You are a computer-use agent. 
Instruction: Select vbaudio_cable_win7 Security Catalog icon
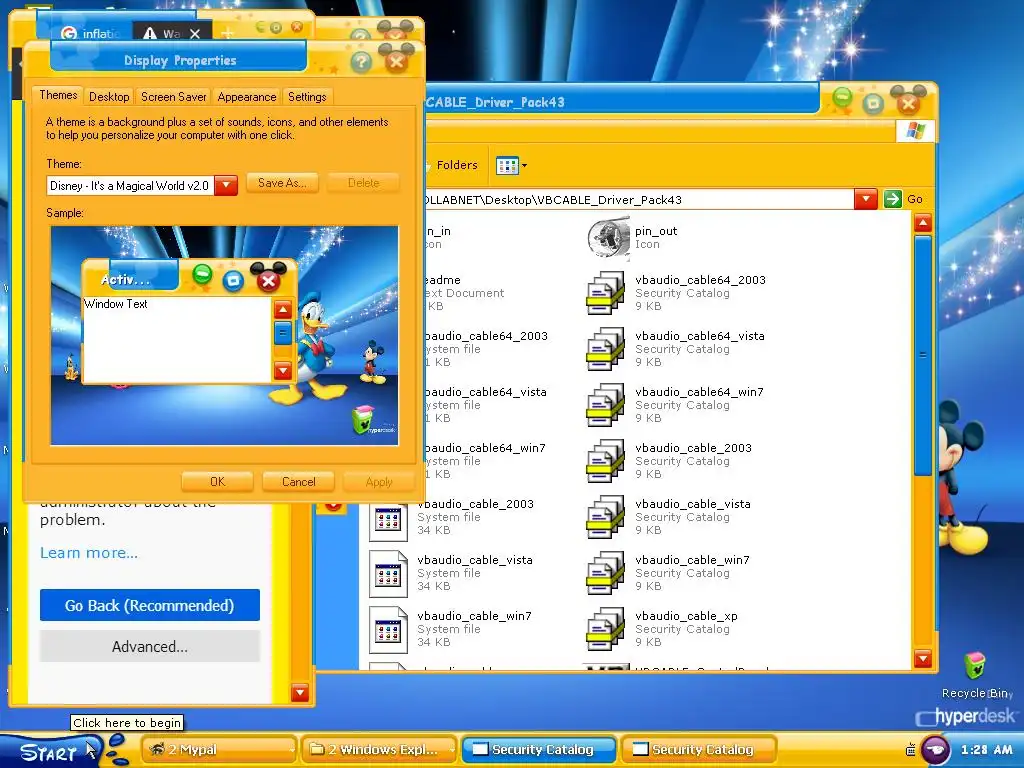605,573
